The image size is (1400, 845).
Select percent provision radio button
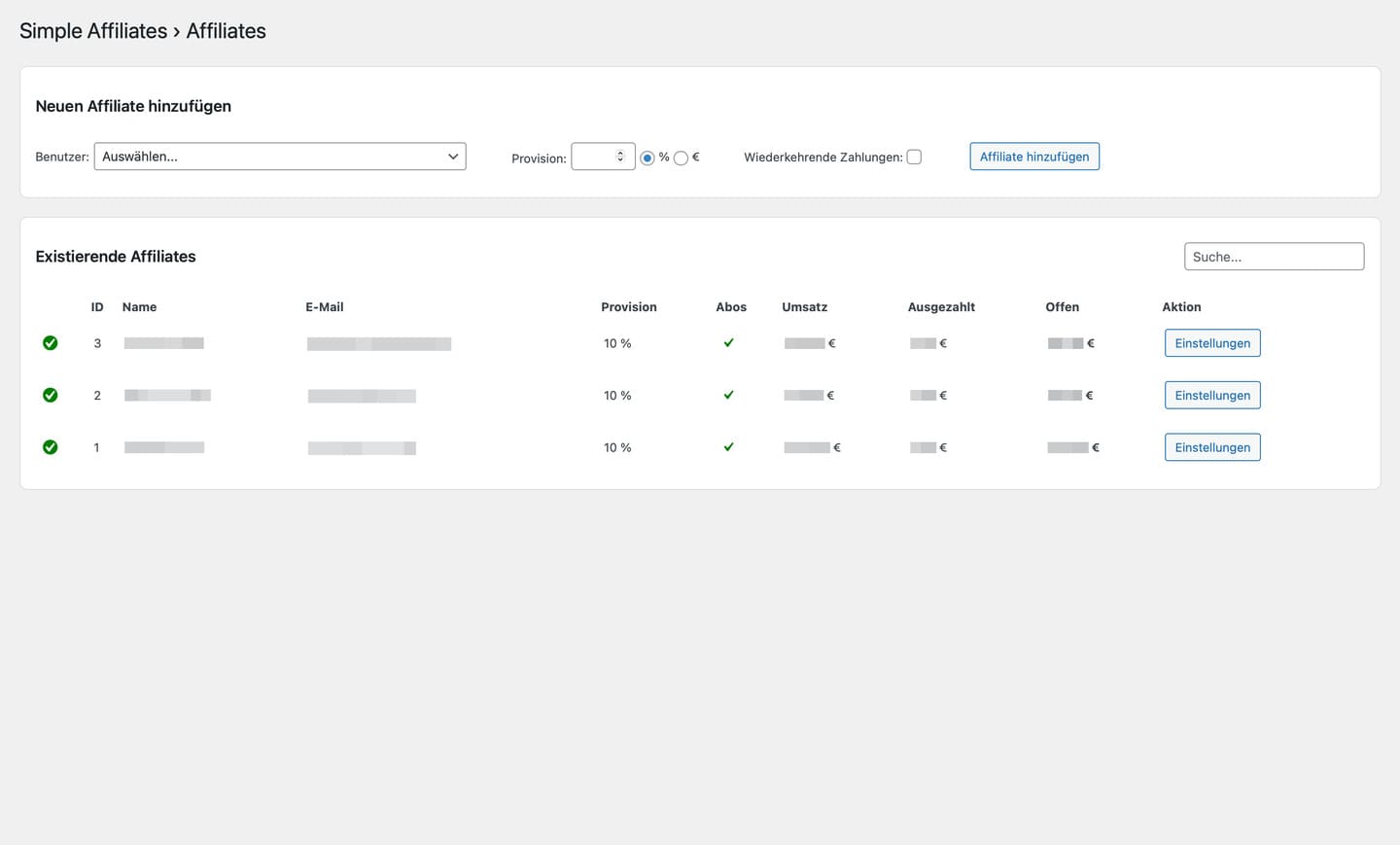point(647,158)
